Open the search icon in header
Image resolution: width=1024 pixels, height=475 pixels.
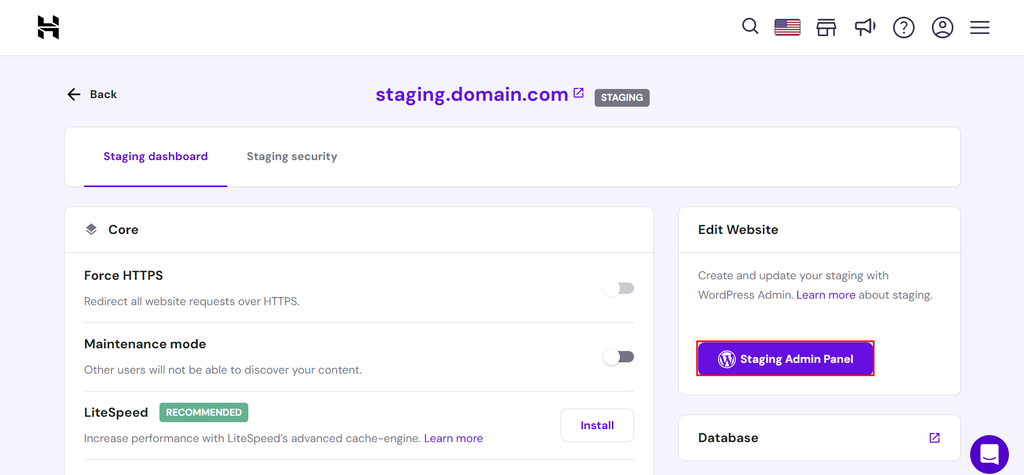click(x=750, y=27)
